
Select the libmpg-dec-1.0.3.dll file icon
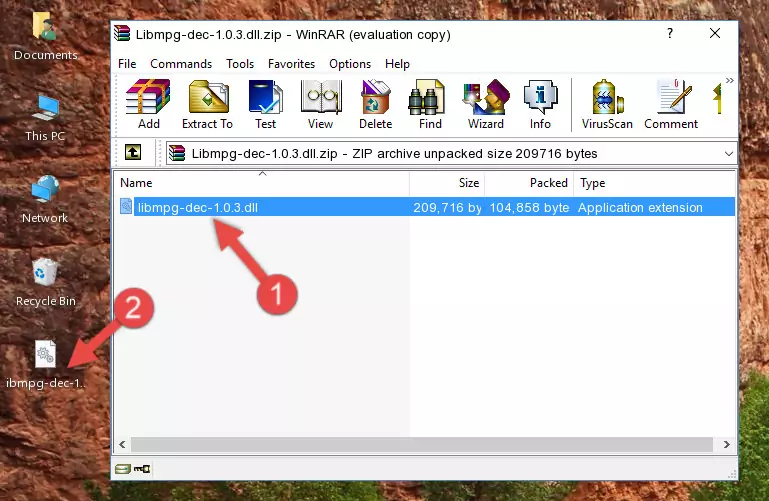coord(126,206)
